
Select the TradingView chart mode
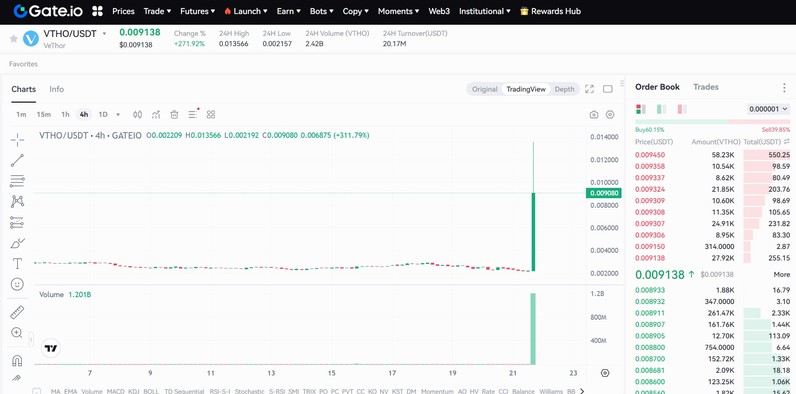coord(526,89)
